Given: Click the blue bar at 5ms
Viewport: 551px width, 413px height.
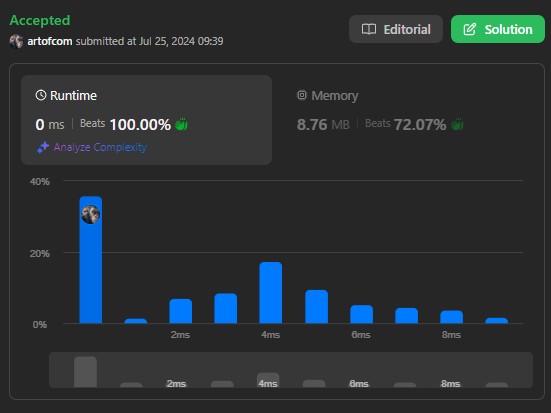Looking at the screenshot, I should click(317, 306).
